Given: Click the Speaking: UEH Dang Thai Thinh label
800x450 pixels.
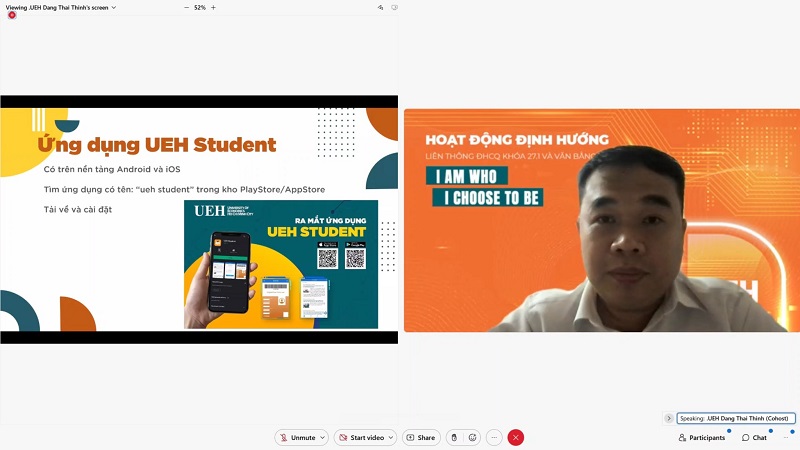Looking at the screenshot, I should [736, 418].
